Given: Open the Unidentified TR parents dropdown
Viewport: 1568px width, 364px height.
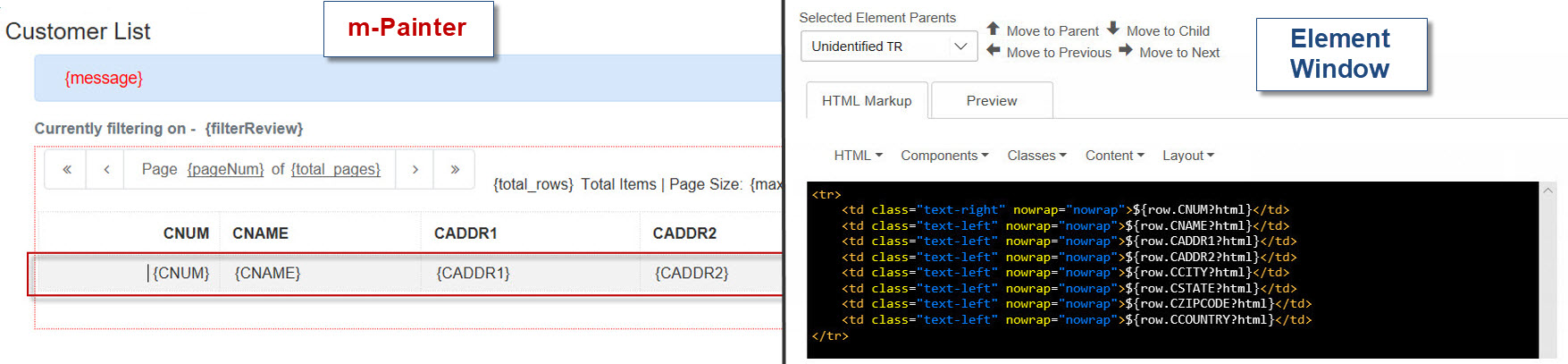Looking at the screenshot, I should point(888,47).
